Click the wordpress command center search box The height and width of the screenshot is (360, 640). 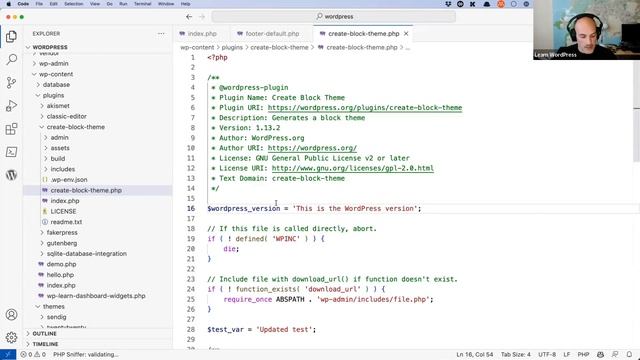point(334,17)
